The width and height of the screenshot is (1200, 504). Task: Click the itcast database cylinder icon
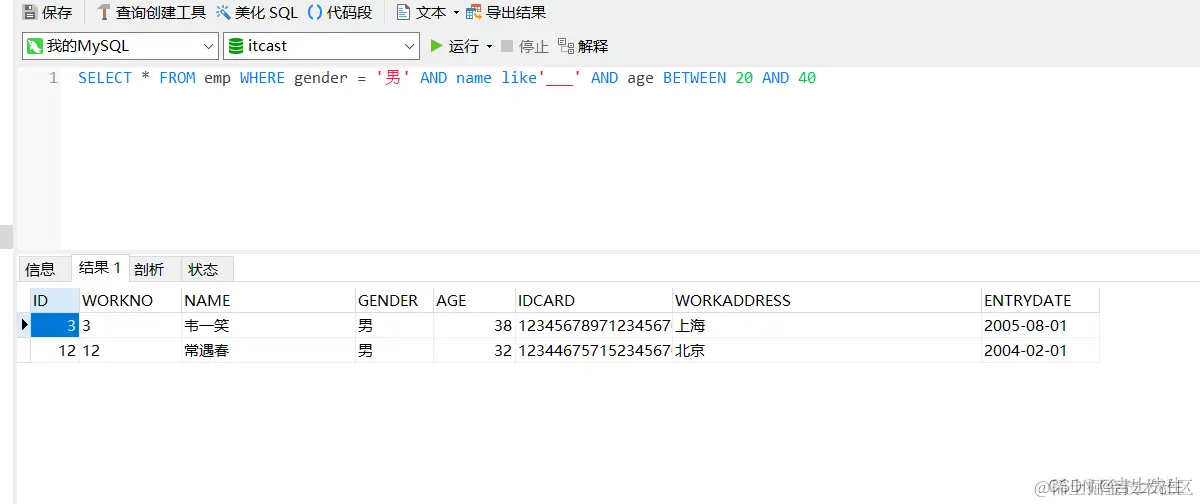coord(236,46)
